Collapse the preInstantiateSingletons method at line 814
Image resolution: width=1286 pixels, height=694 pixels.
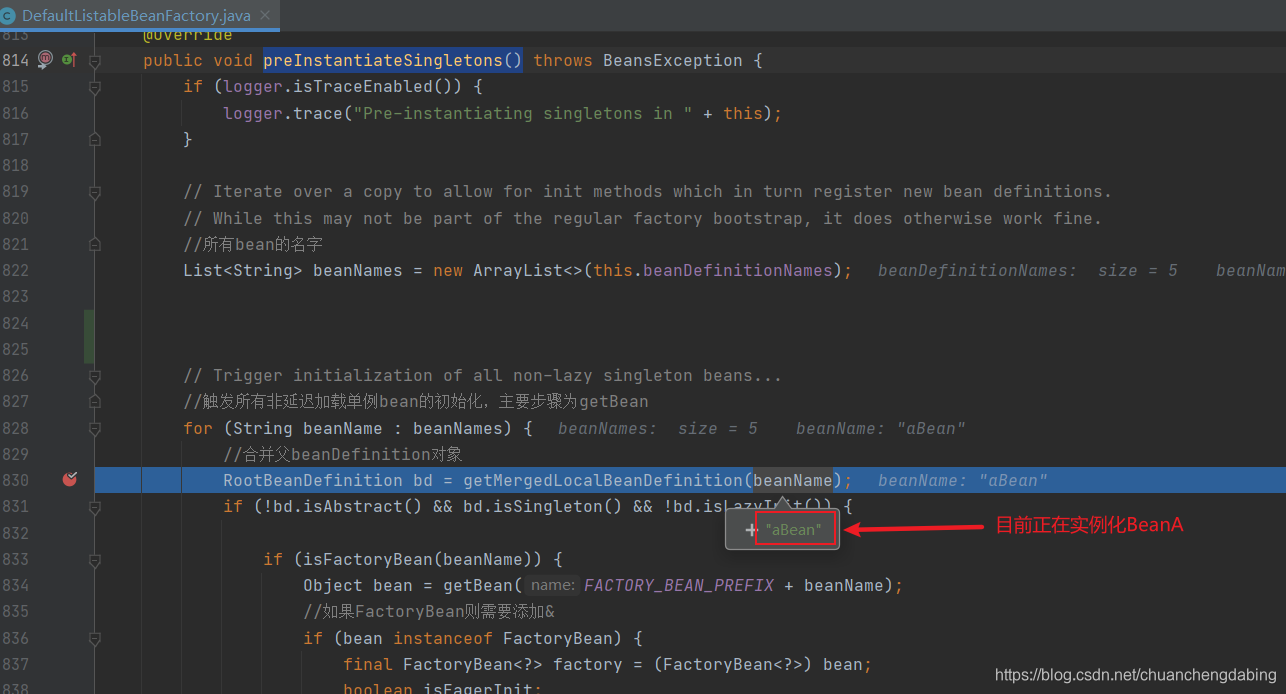tap(95, 61)
